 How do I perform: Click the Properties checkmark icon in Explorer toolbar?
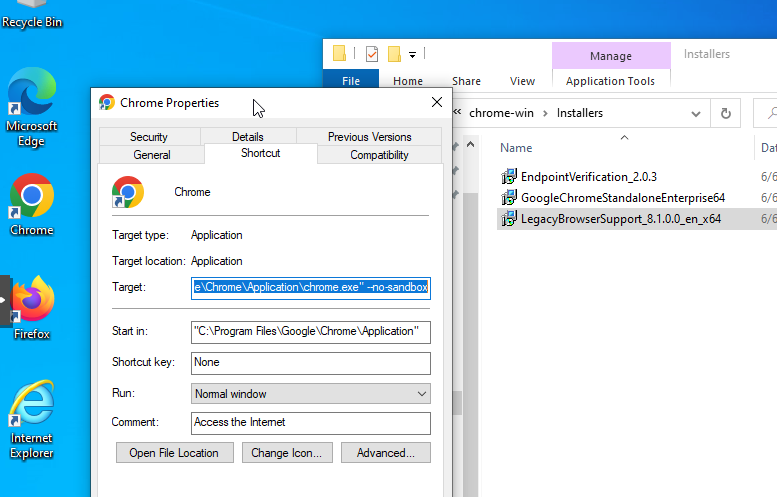[x=372, y=54]
